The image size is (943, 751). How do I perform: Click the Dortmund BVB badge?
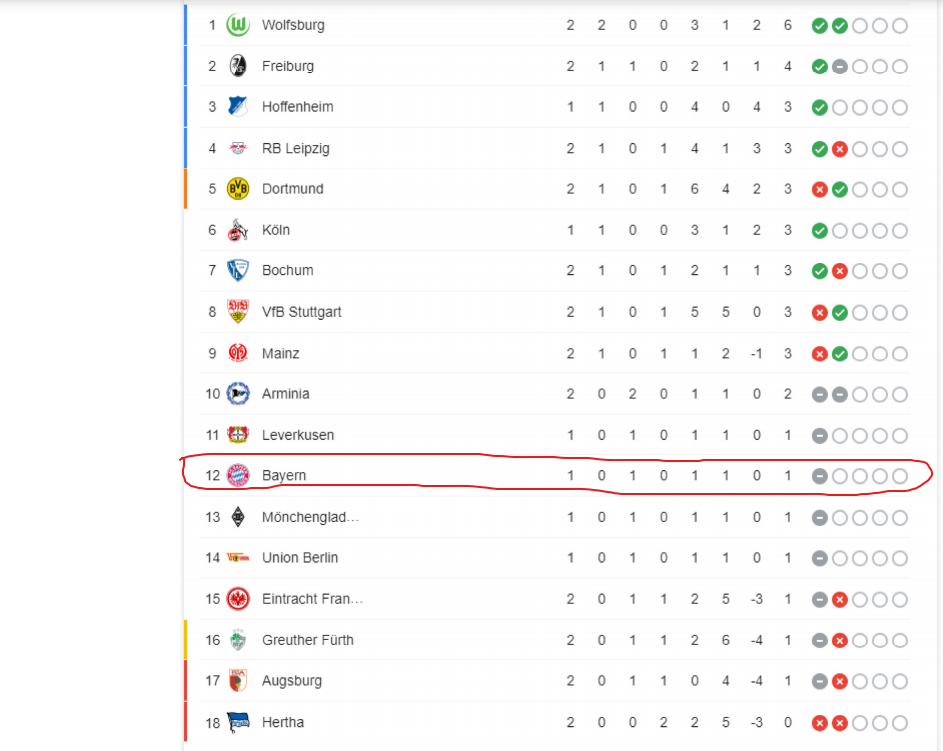[238, 189]
